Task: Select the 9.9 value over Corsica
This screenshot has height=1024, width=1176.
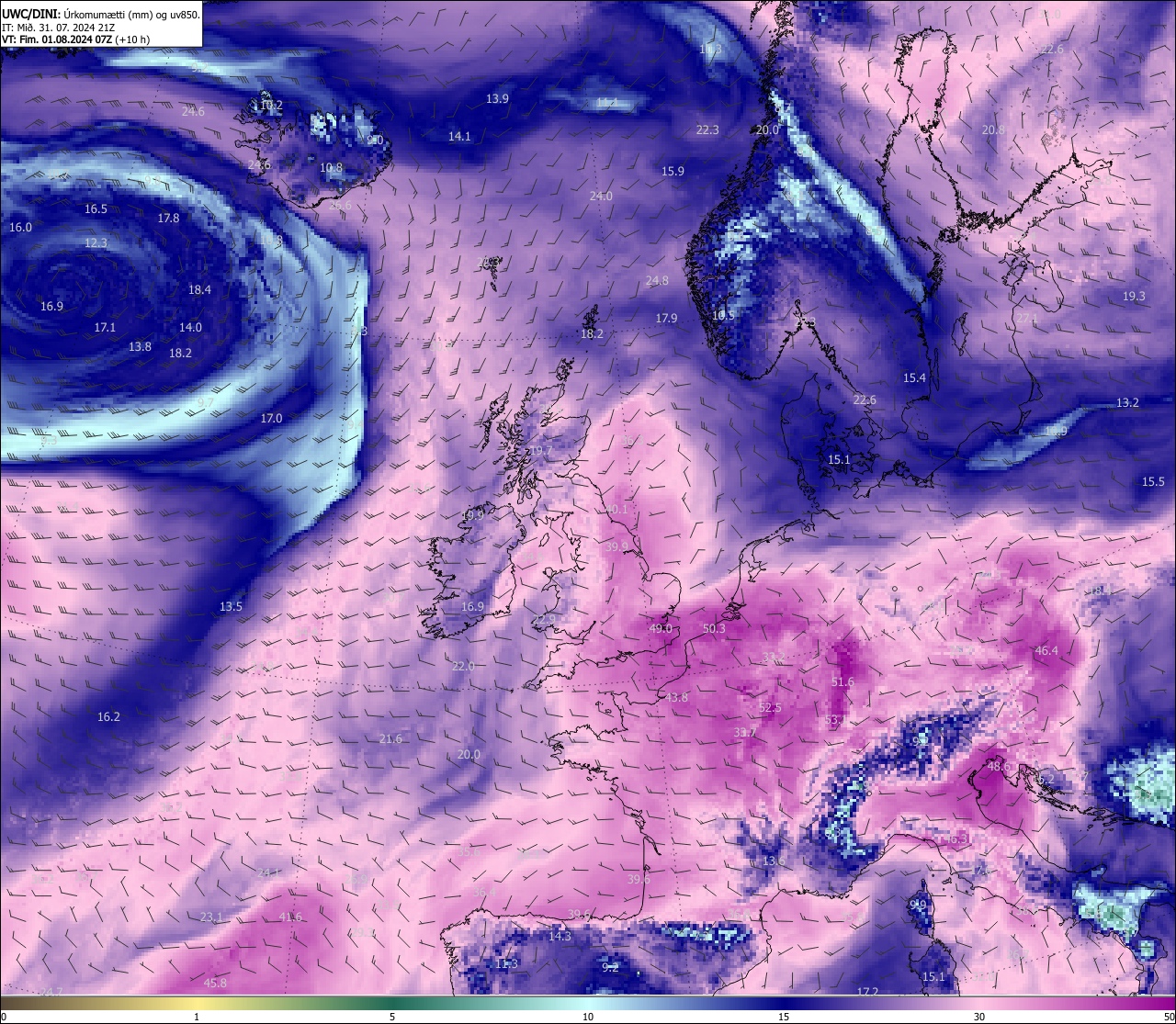Action: pyautogui.click(x=918, y=906)
